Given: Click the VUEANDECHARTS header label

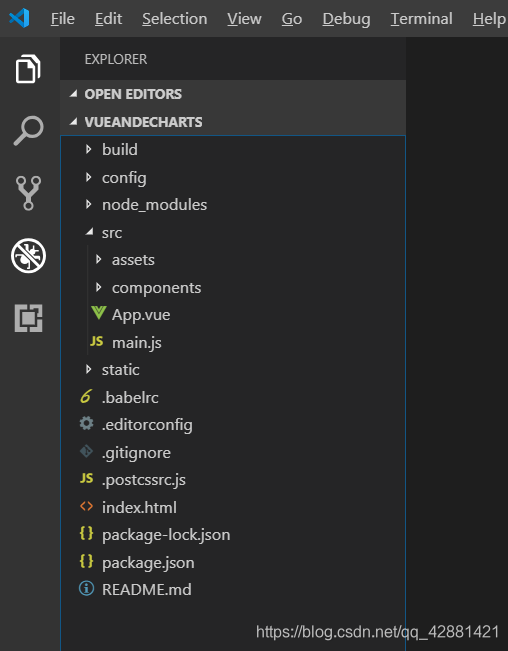Looking at the screenshot, I should 144,122.
